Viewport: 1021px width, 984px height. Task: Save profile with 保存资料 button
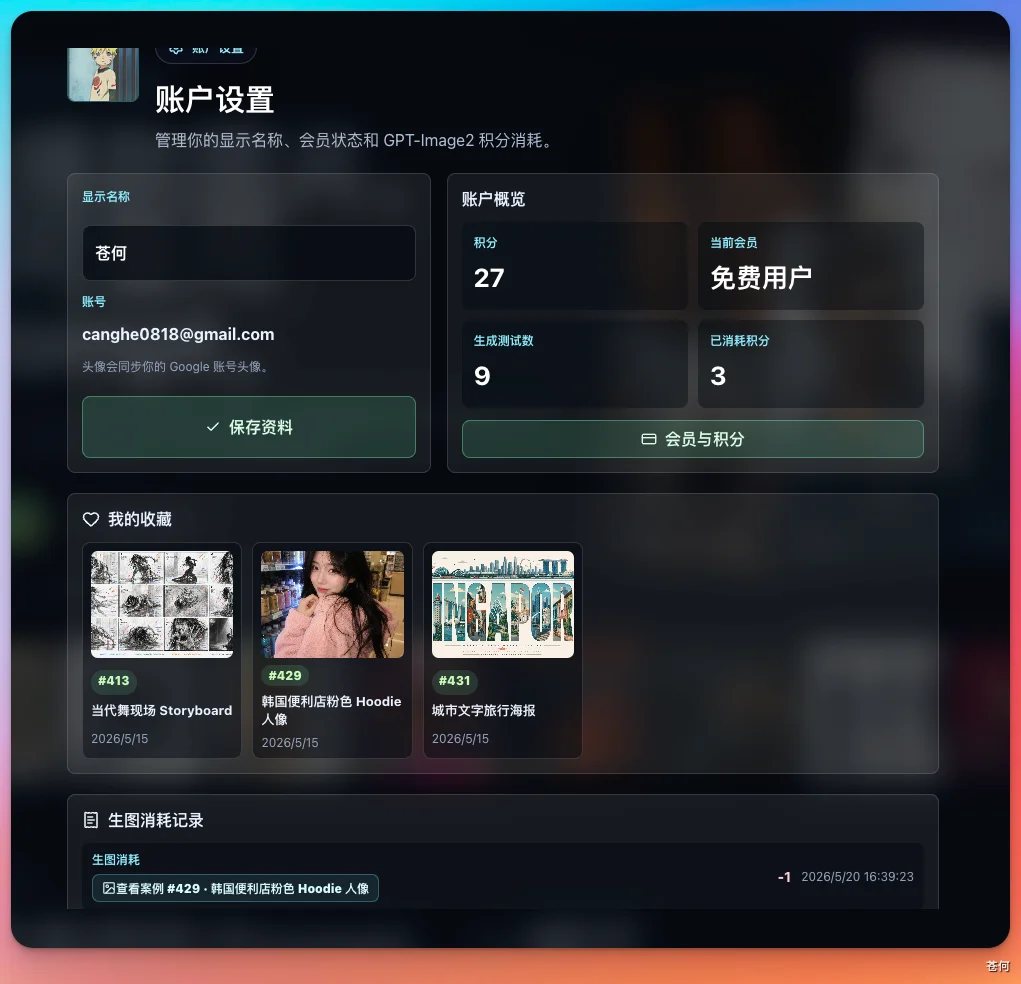coord(249,427)
